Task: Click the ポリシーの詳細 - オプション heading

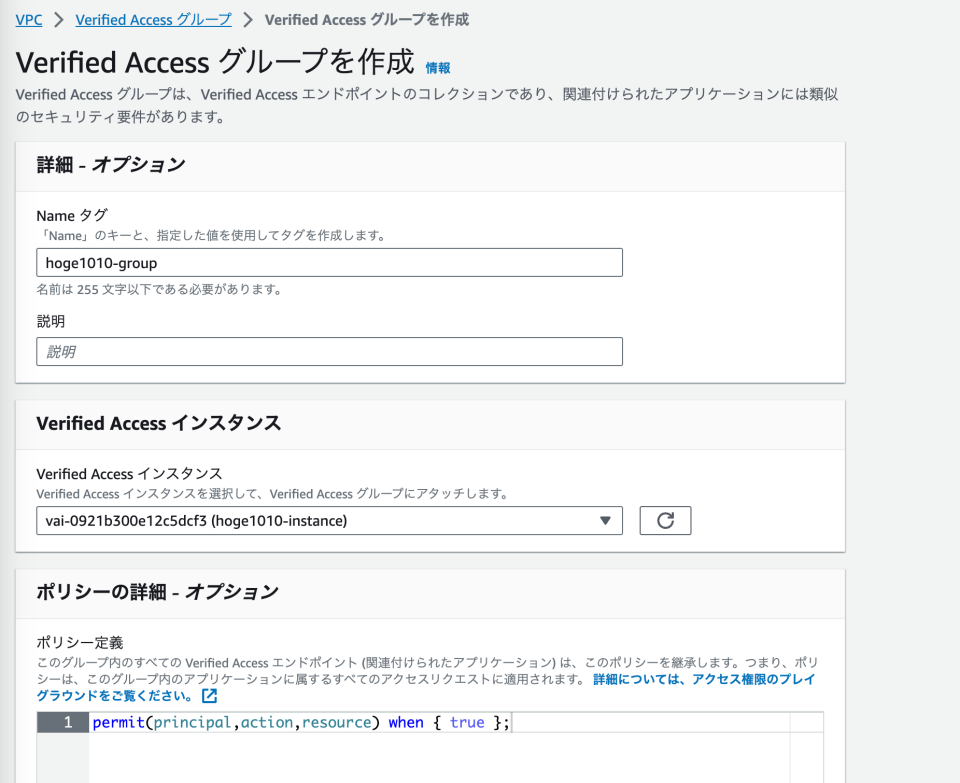Action: point(157,591)
